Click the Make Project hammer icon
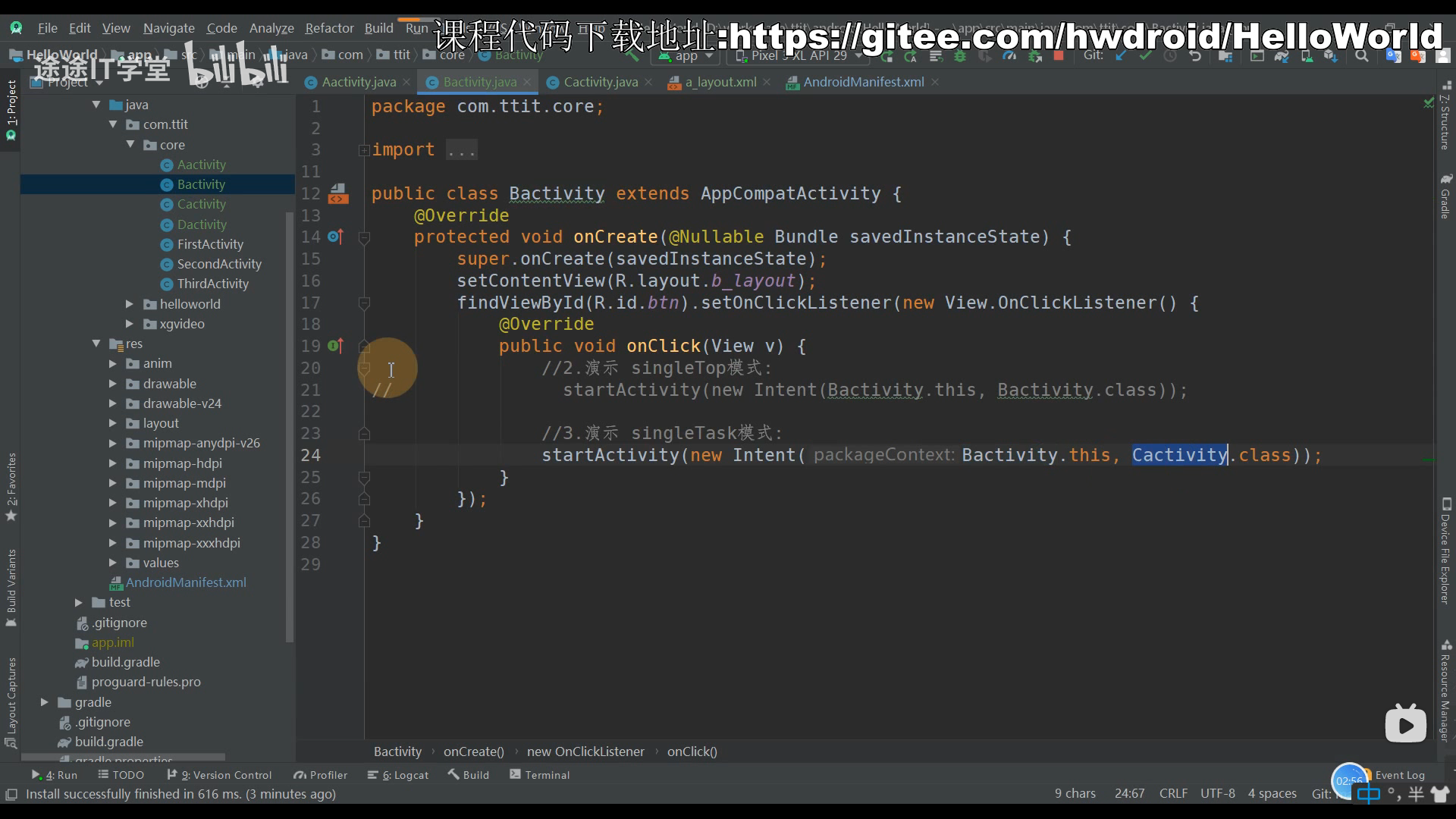Viewport: 1456px width, 819px height. coord(632,56)
